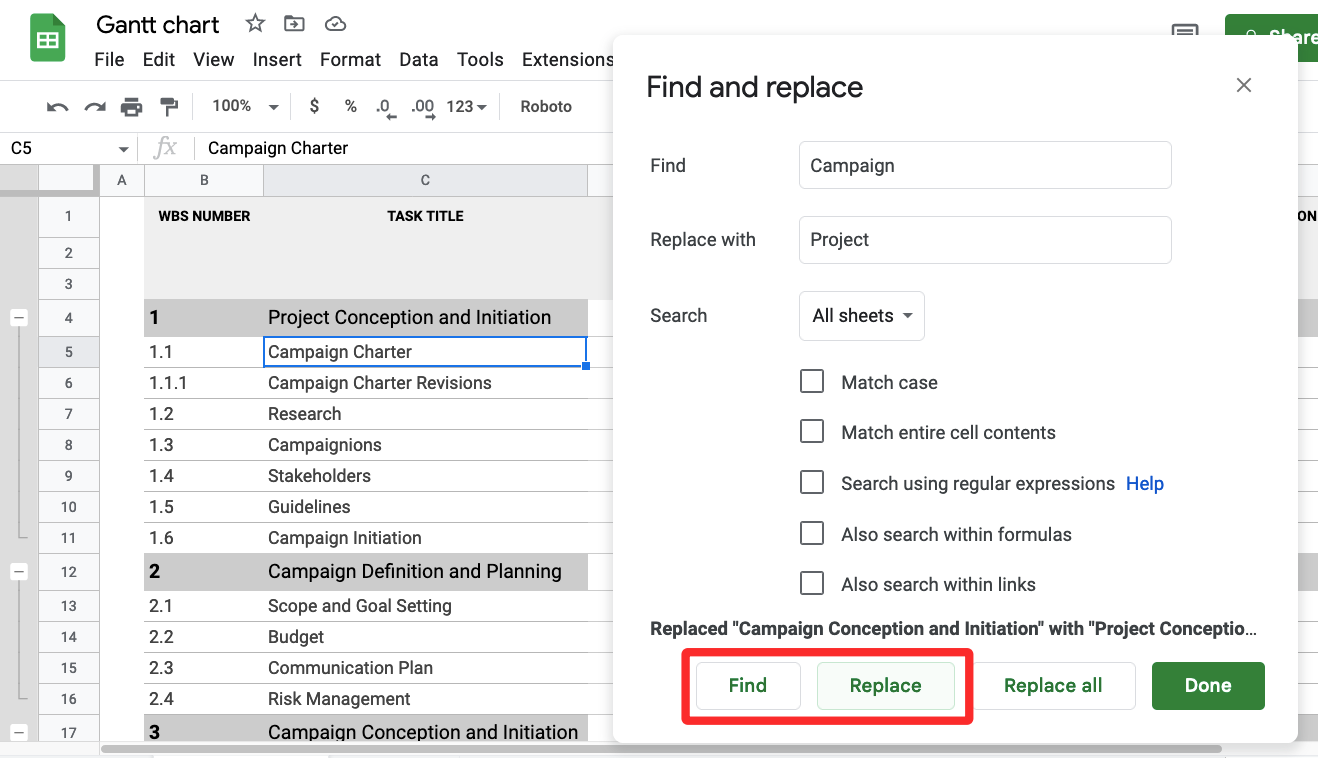Open the 123 number format dropdown
The width and height of the screenshot is (1318, 758).
(466, 106)
